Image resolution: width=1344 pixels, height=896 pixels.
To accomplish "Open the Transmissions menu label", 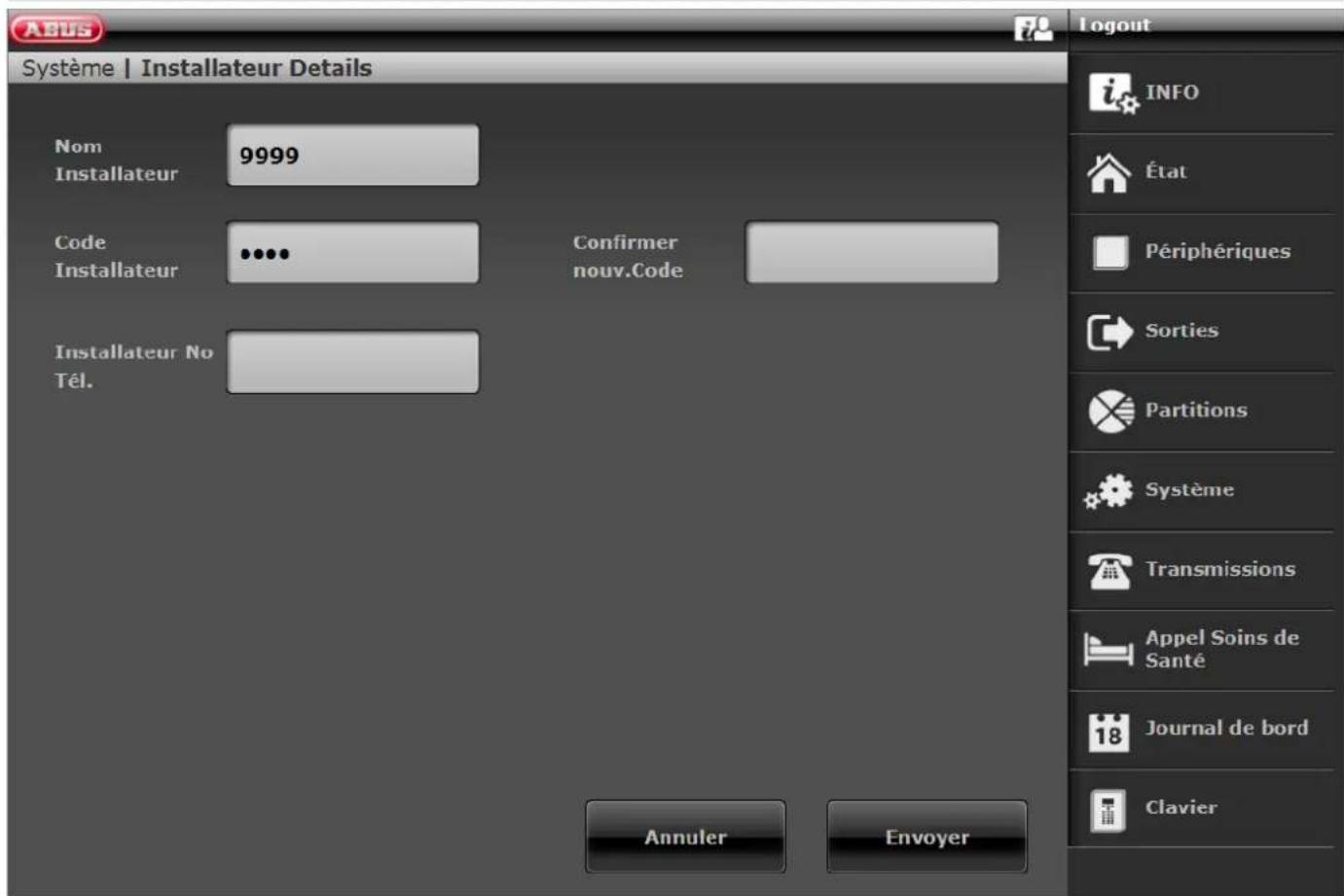I will [1219, 569].
